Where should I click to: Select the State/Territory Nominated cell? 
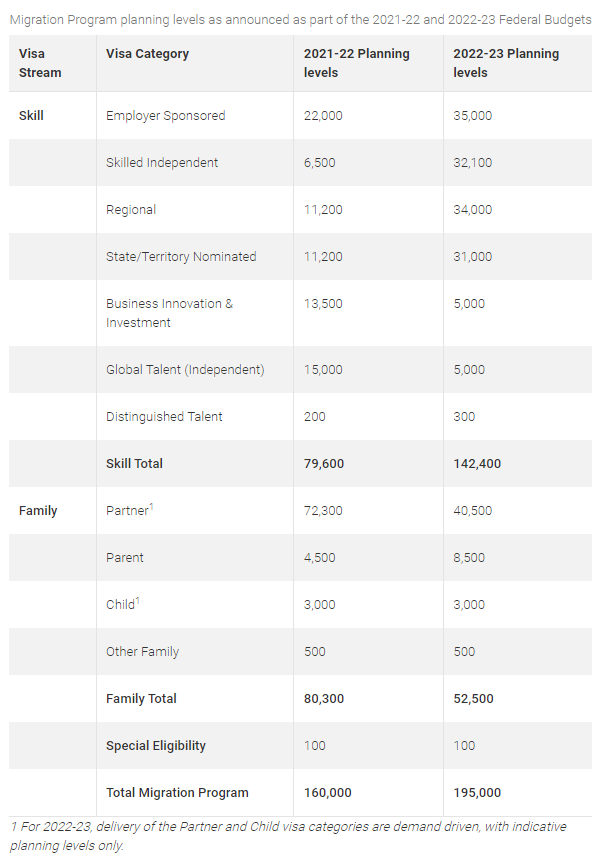(181, 257)
